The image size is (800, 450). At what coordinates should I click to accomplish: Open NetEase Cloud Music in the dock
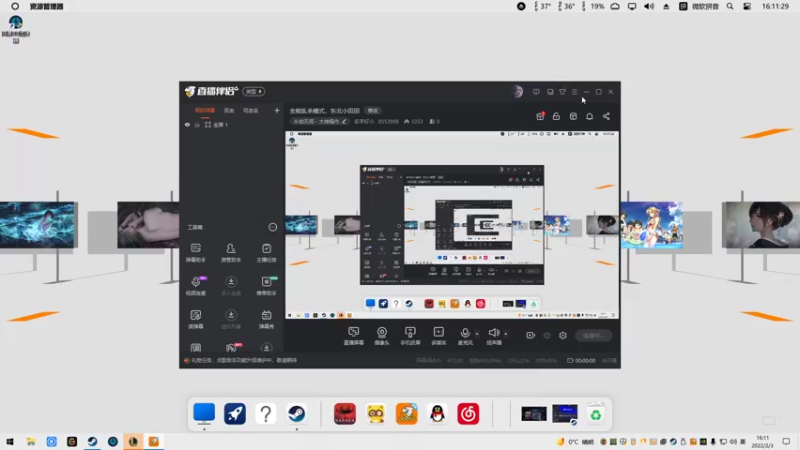pyautogui.click(x=468, y=414)
